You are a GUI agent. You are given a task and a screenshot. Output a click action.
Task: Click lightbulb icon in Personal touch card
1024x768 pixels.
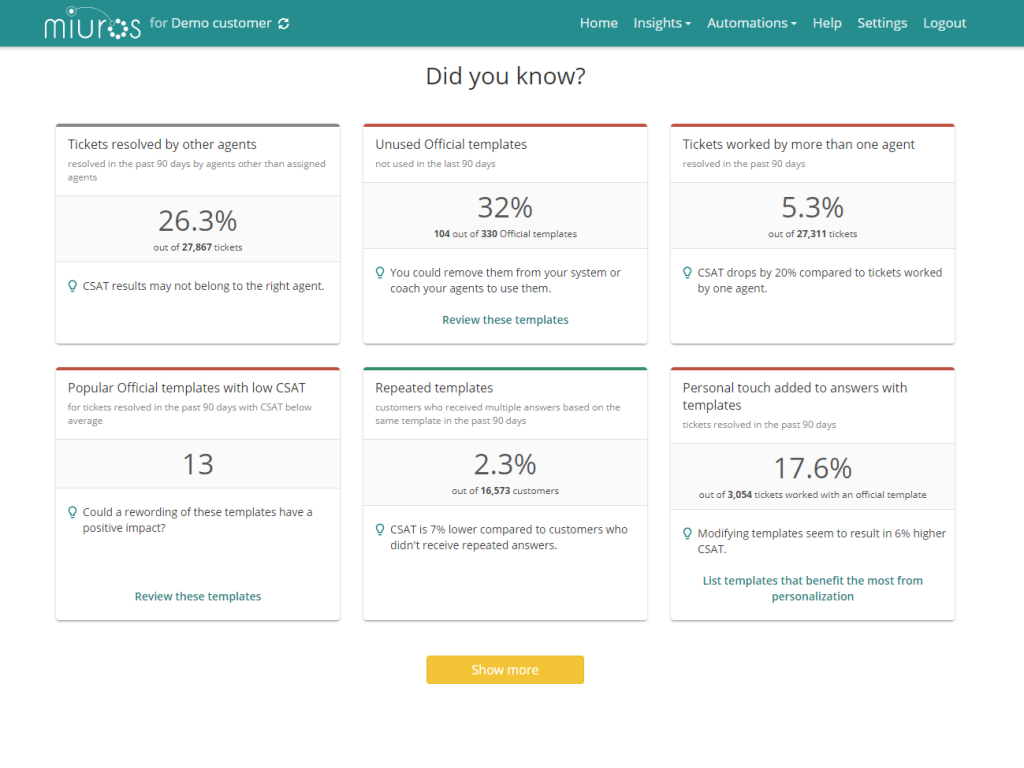click(687, 534)
